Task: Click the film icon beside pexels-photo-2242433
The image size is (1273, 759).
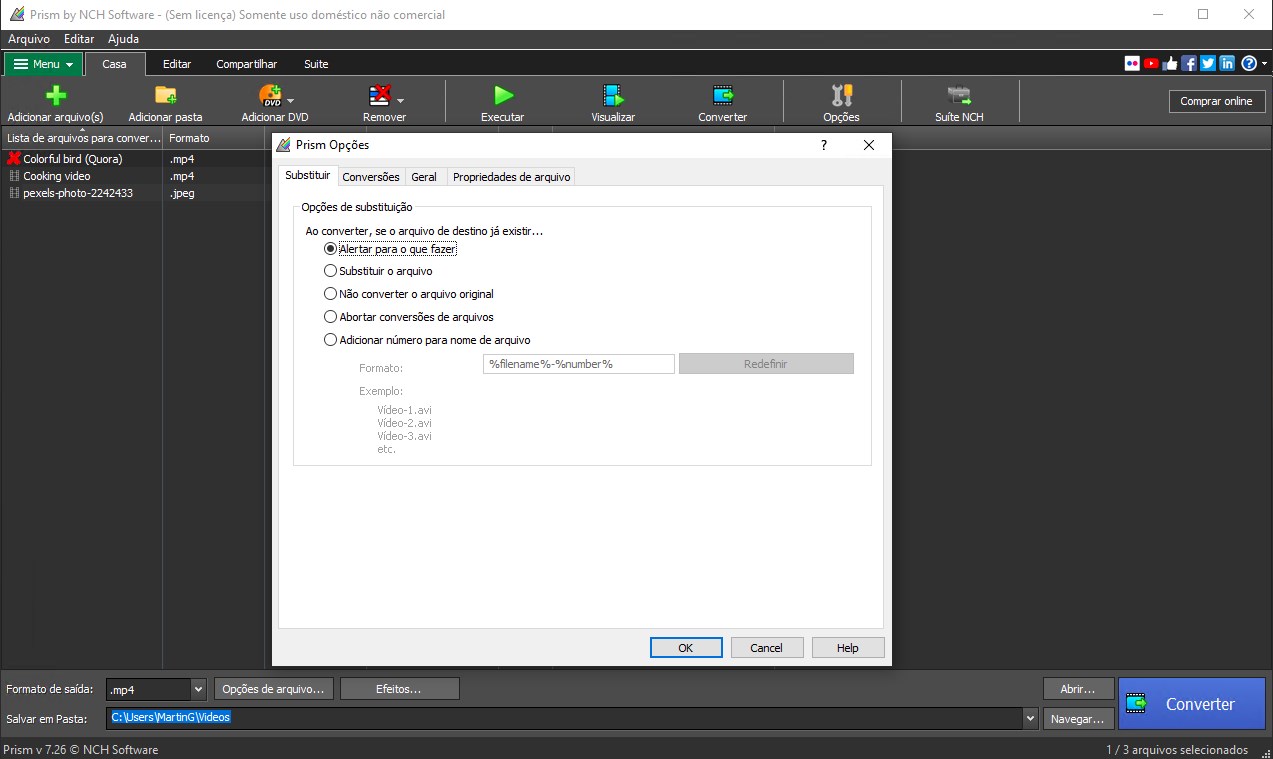Action: click(x=14, y=193)
